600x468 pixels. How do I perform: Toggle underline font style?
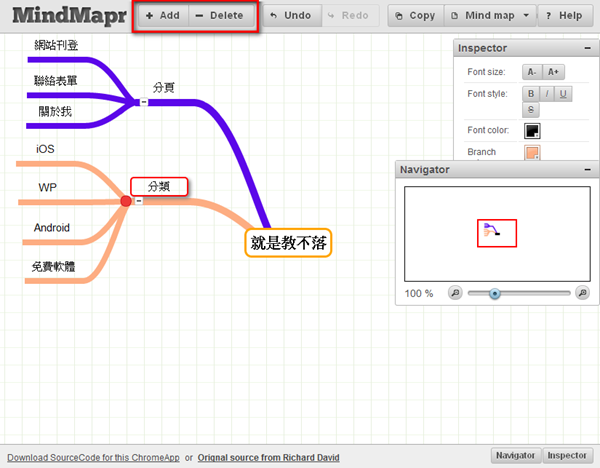click(563, 94)
